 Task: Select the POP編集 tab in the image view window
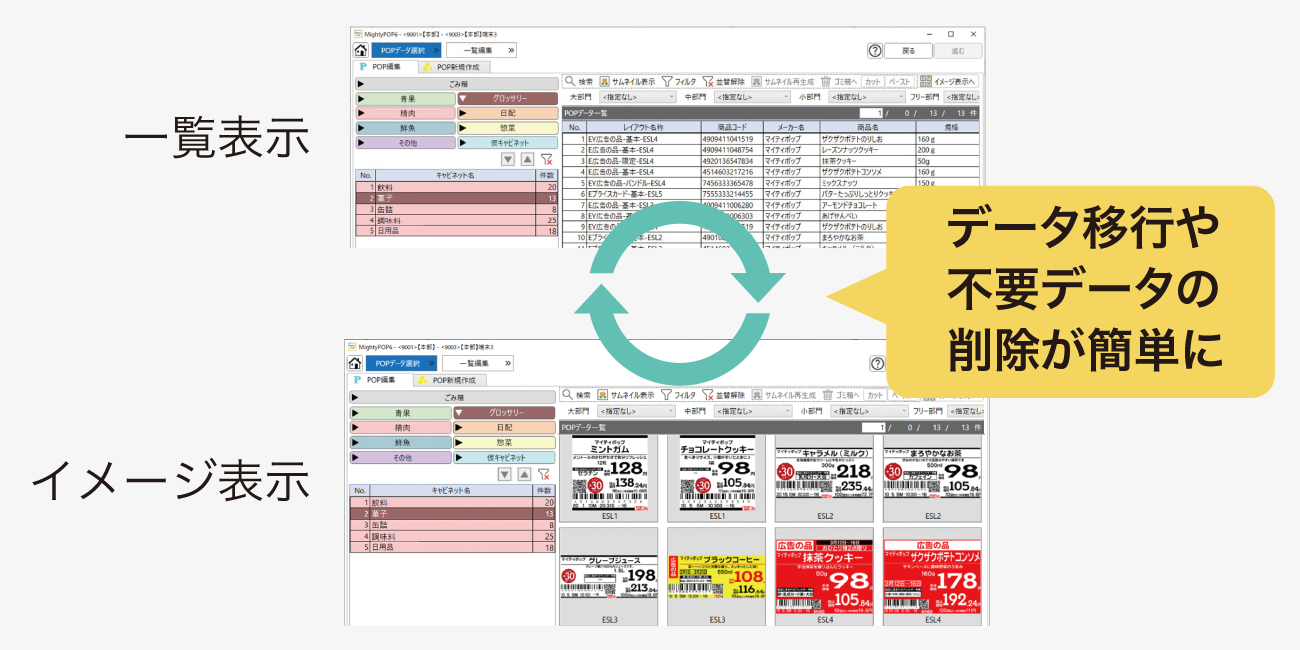click(379, 380)
